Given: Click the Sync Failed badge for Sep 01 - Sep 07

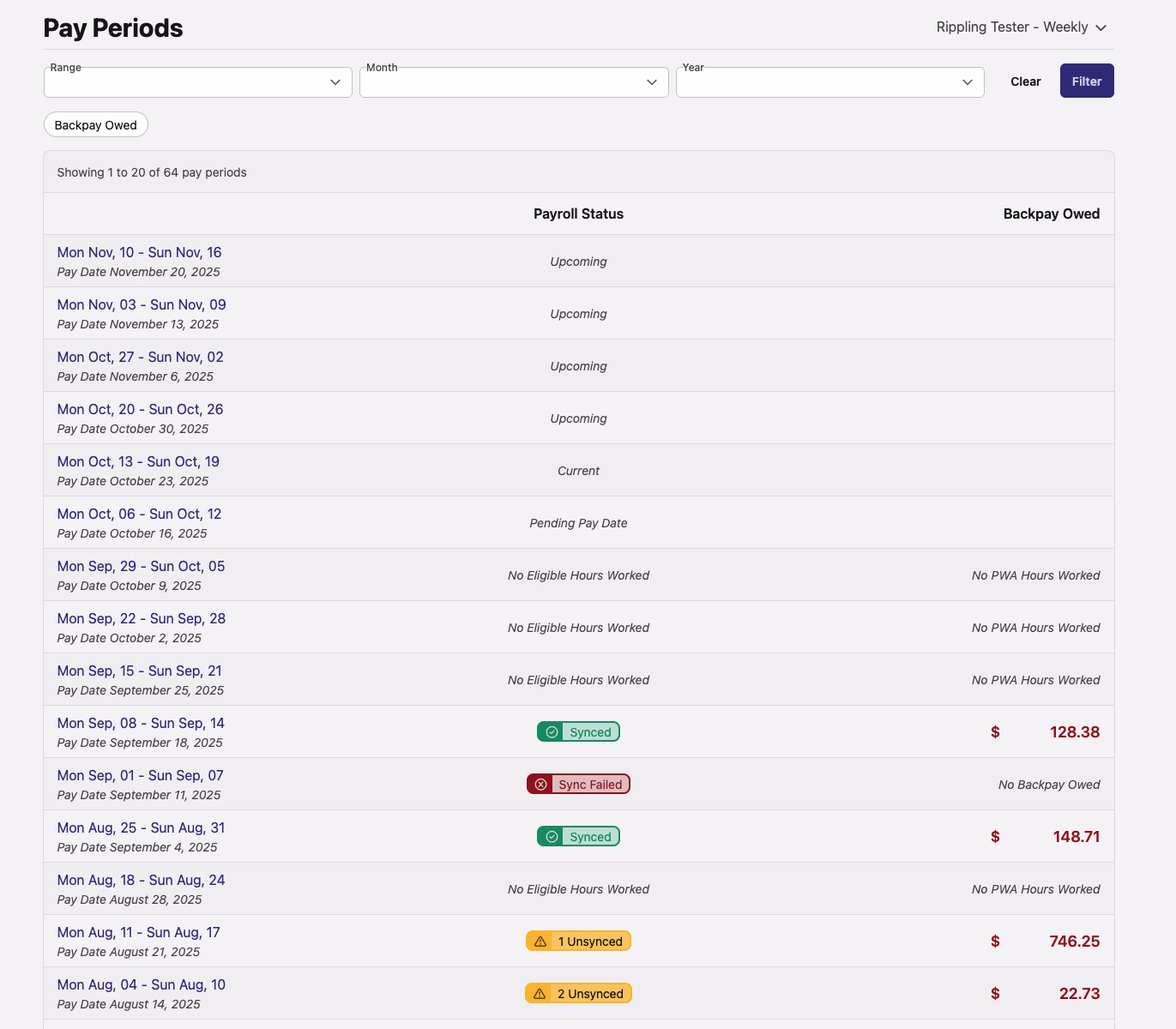Looking at the screenshot, I should click(578, 784).
